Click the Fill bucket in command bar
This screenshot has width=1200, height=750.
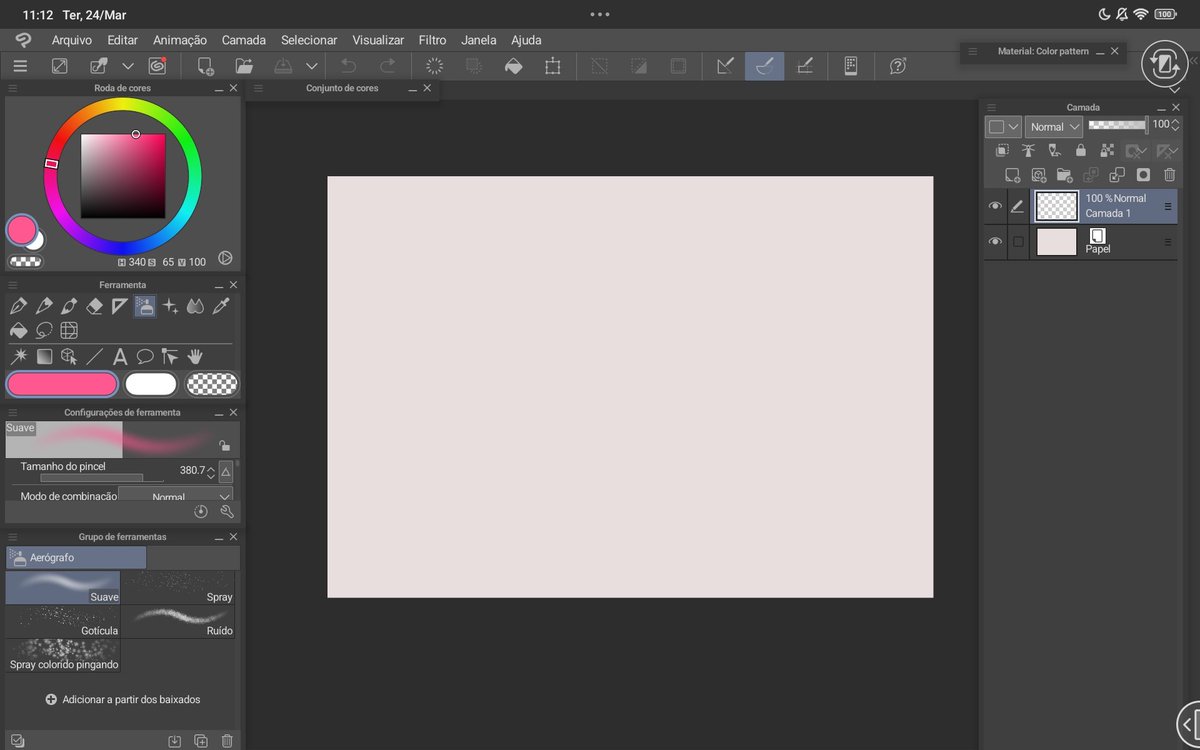click(x=513, y=66)
